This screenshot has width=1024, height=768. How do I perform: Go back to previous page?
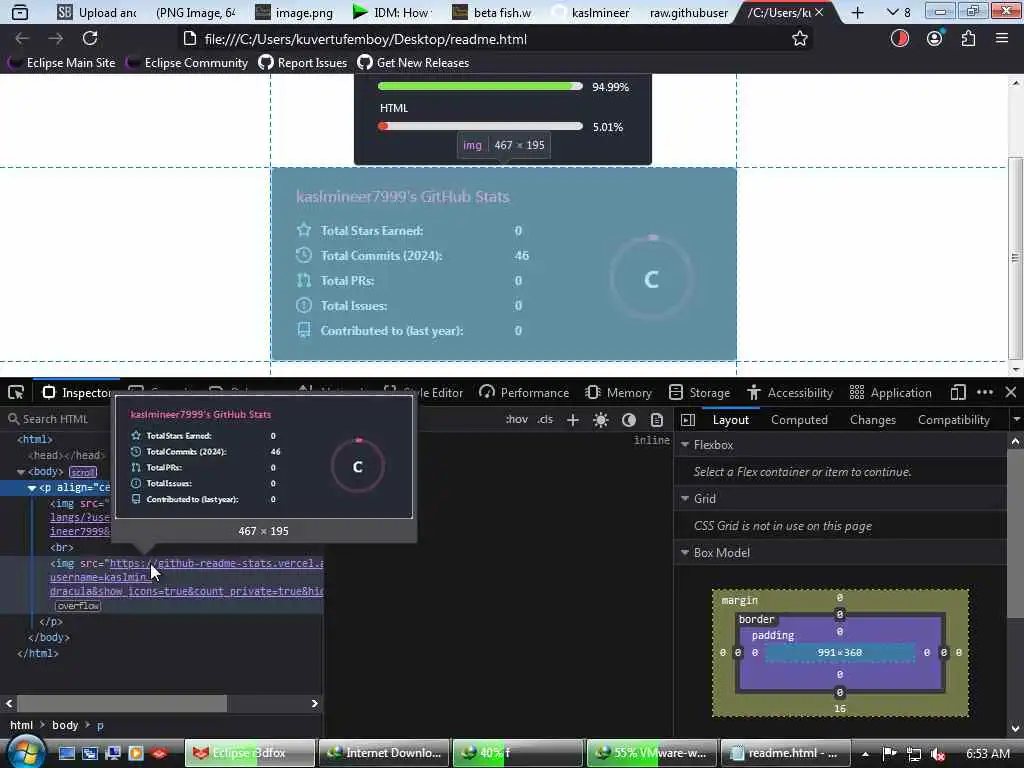22,39
